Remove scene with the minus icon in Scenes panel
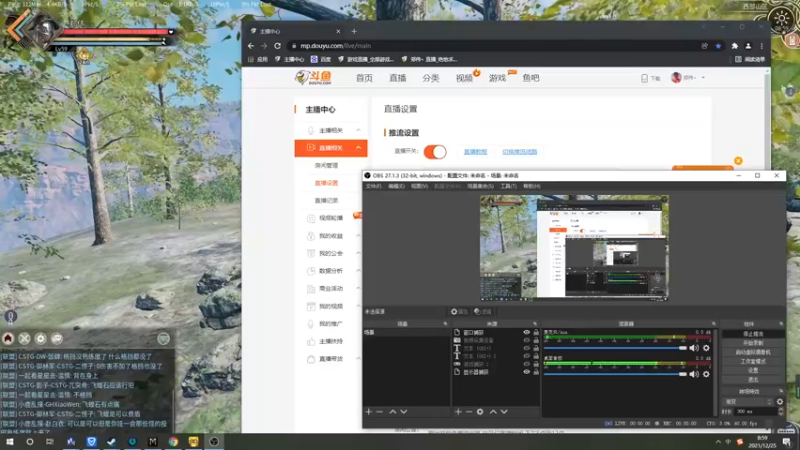 [380, 412]
